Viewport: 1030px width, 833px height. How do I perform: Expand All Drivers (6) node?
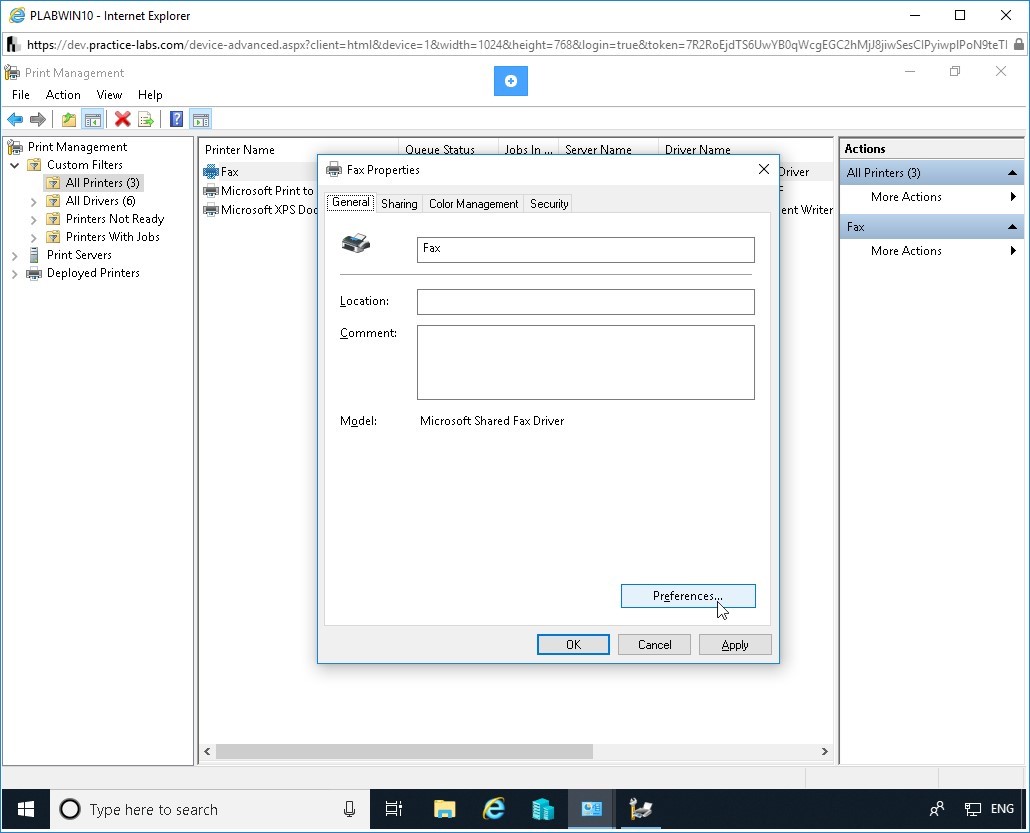click(34, 202)
